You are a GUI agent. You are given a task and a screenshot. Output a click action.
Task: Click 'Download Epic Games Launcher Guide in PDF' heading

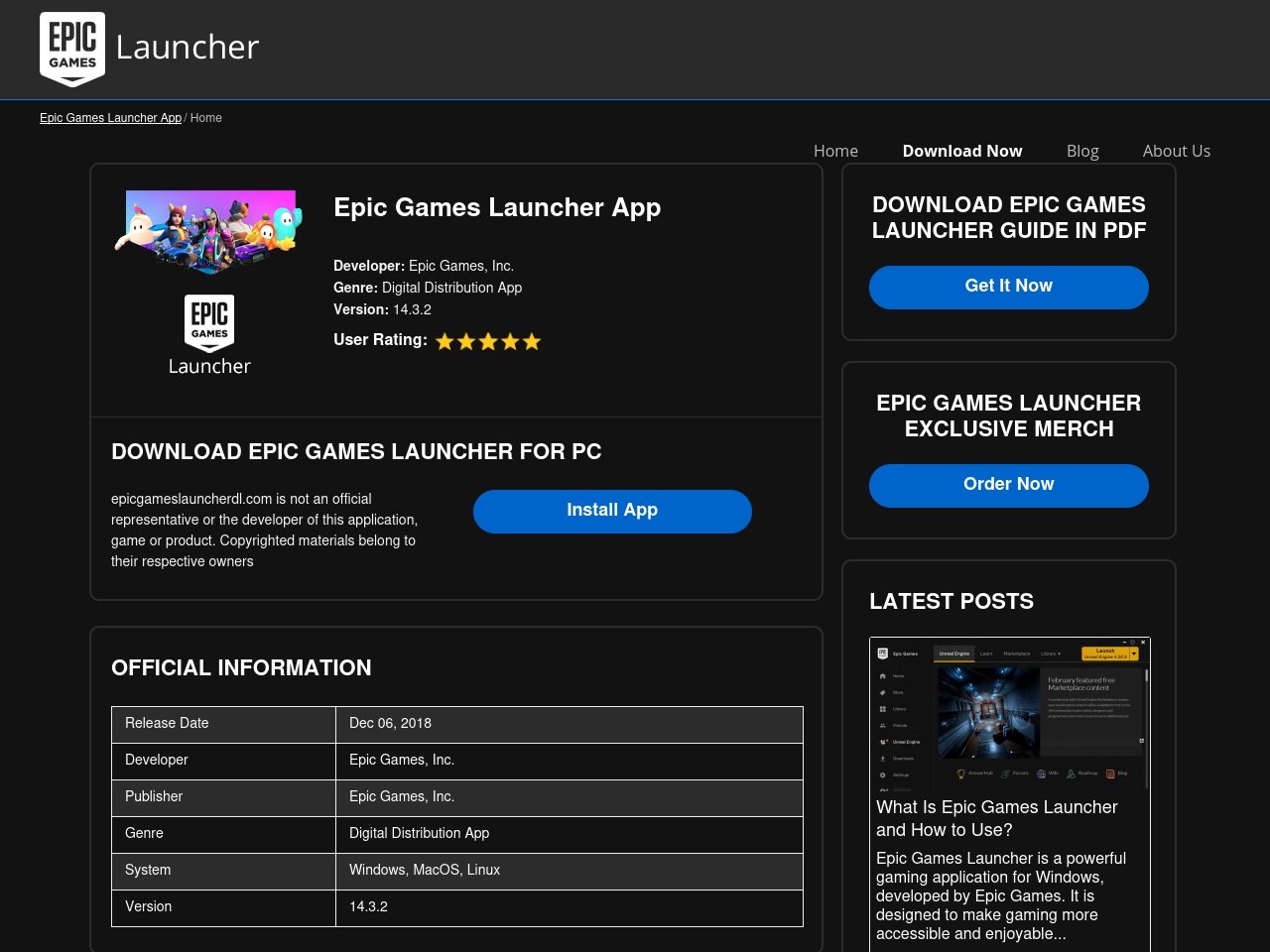(x=1009, y=217)
